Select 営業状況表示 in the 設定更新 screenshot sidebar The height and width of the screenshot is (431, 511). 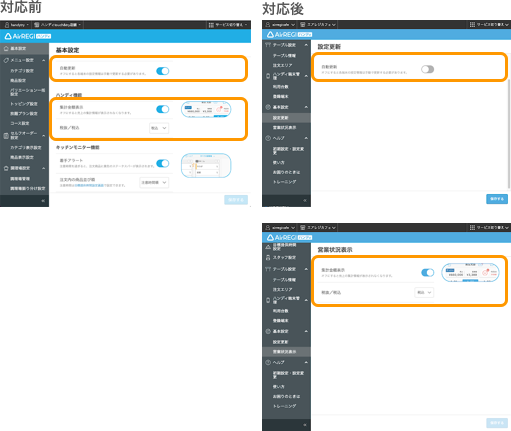(x=284, y=128)
